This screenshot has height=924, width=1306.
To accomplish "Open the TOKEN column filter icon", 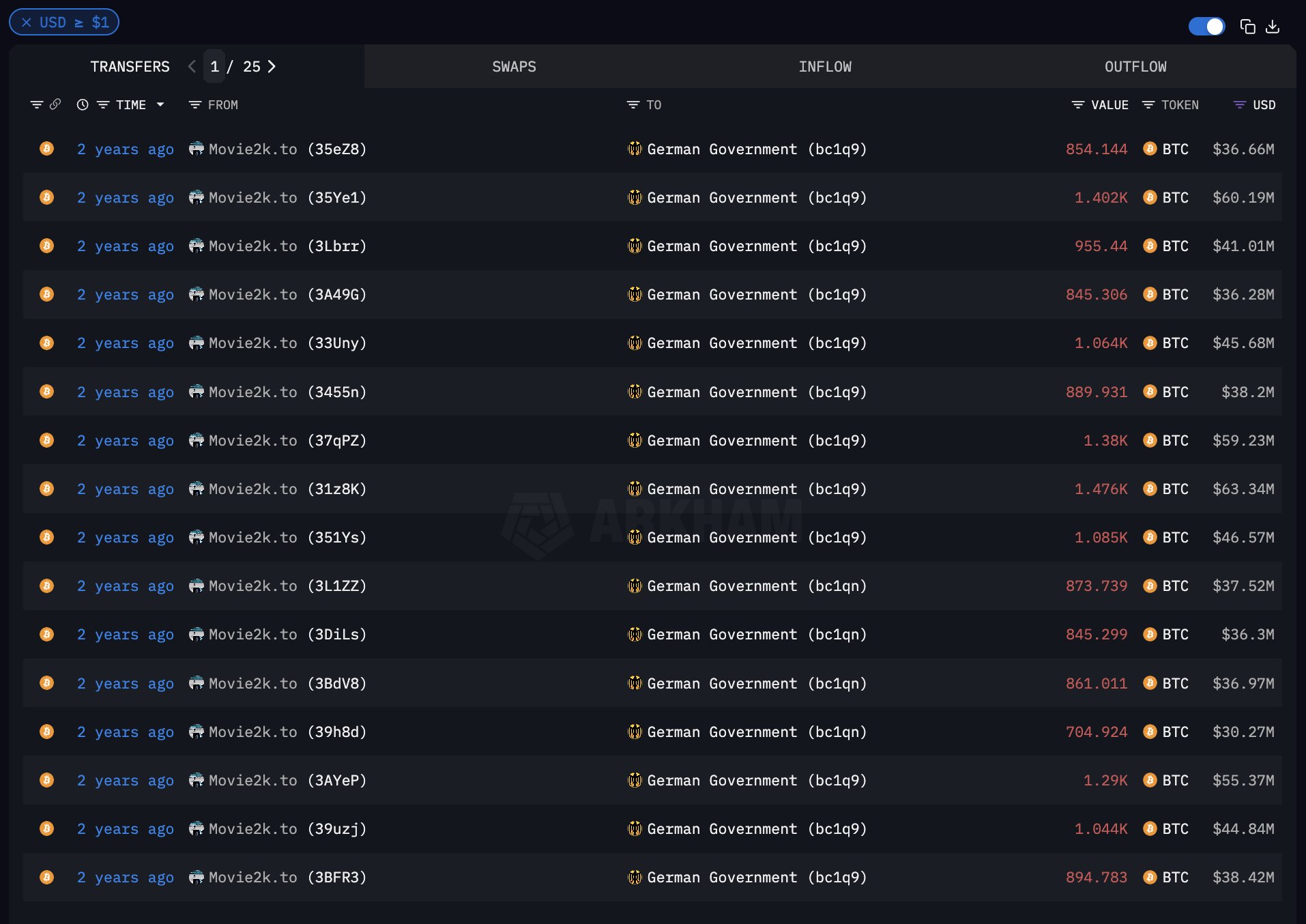I will (x=1148, y=104).
